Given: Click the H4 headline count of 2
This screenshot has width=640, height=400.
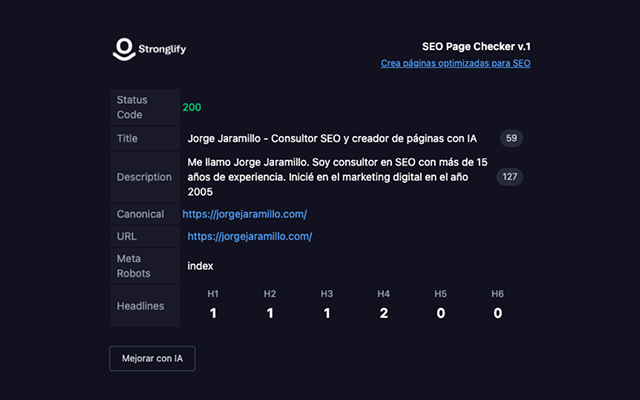Looking at the screenshot, I should pyautogui.click(x=384, y=313).
